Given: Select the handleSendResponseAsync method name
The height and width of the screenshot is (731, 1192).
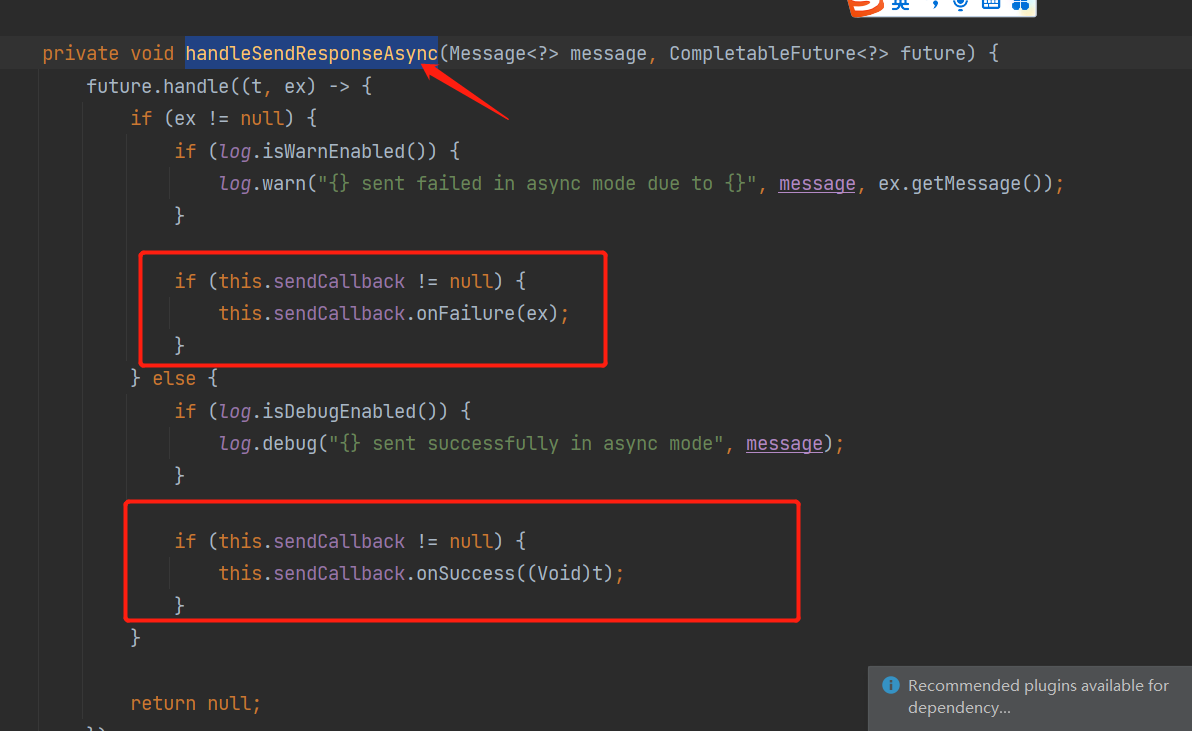Looking at the screenshot, I should pyautogui.click(x=311, y=53).
